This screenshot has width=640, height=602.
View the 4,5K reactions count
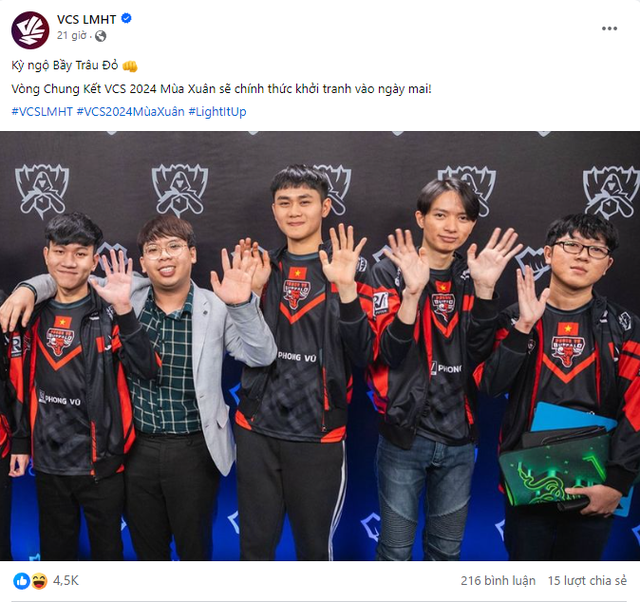[66, 580]
